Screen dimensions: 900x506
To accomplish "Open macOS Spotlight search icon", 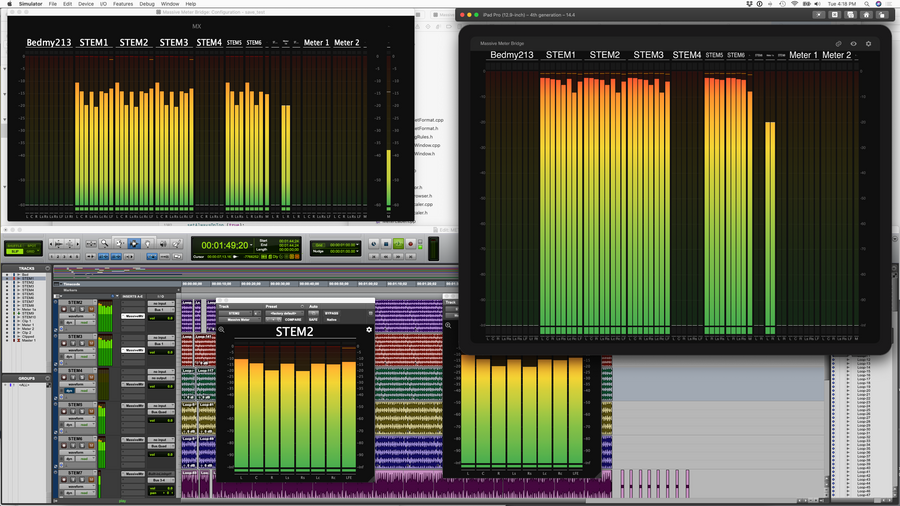I will [x=867, y=3].
